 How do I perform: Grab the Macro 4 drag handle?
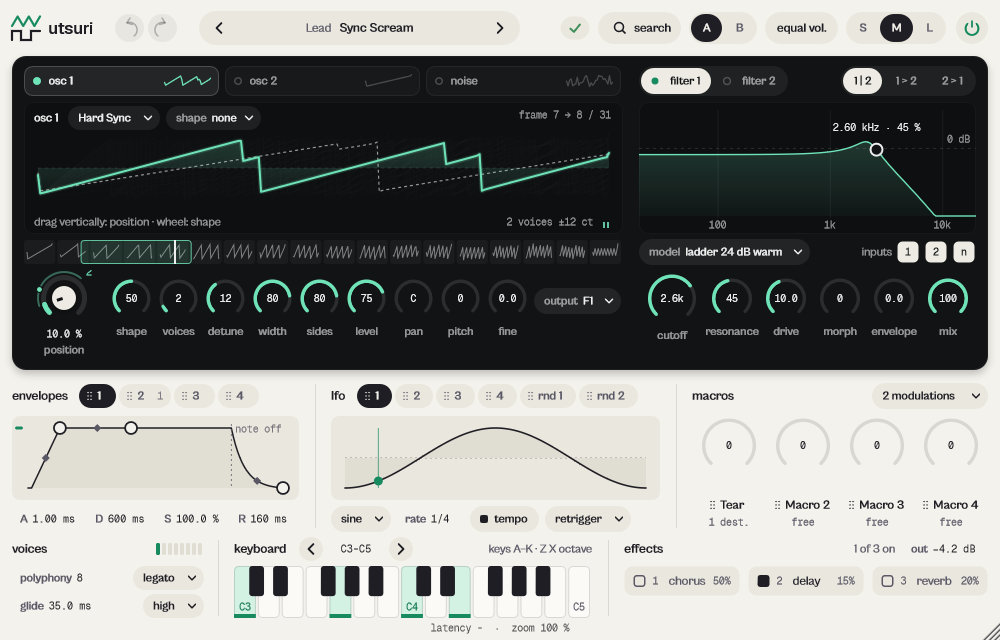click(925, 505)
